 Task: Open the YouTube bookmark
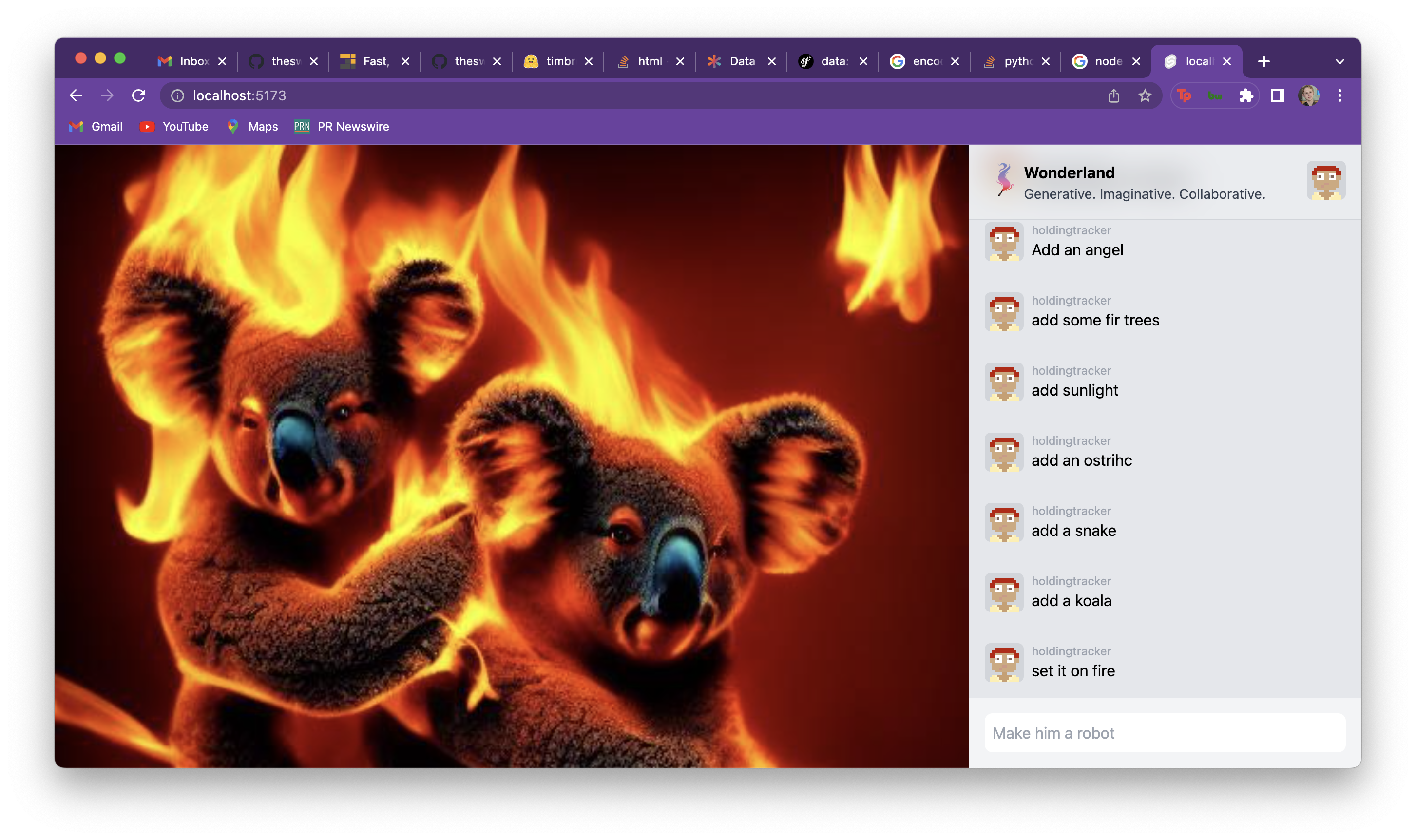pyautogui.click(x=174, y=126)
